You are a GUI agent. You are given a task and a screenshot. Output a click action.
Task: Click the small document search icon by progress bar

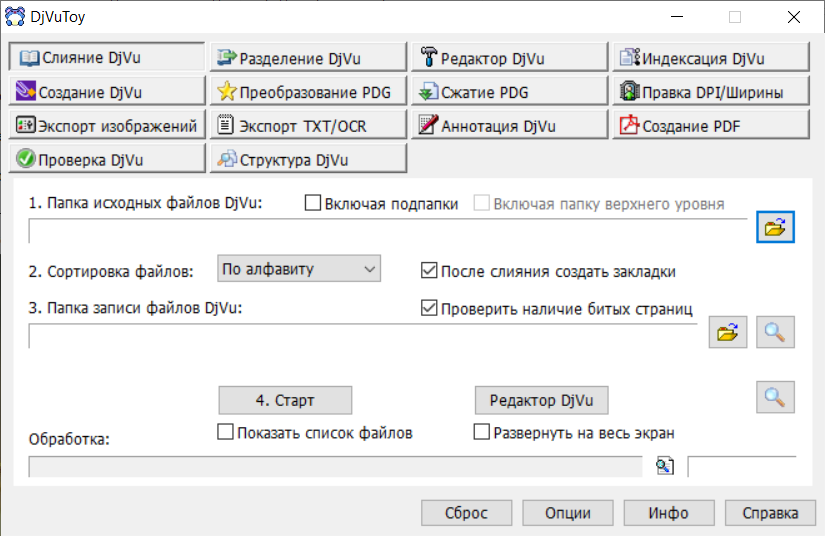click(665, 466)
